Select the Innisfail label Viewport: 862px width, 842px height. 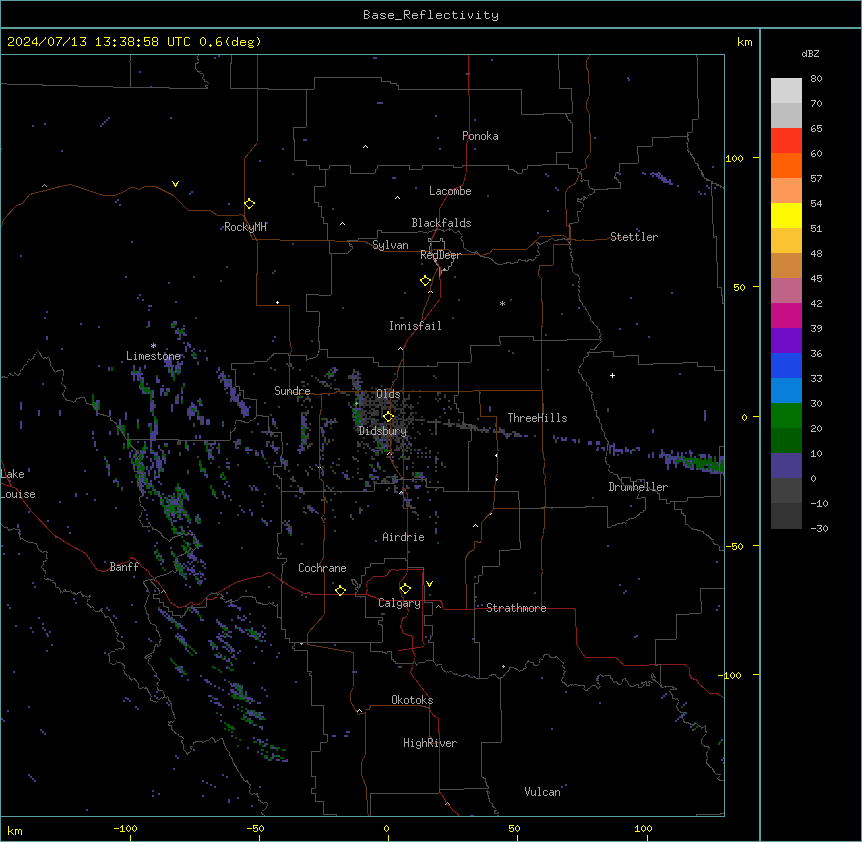coord(415,326)
